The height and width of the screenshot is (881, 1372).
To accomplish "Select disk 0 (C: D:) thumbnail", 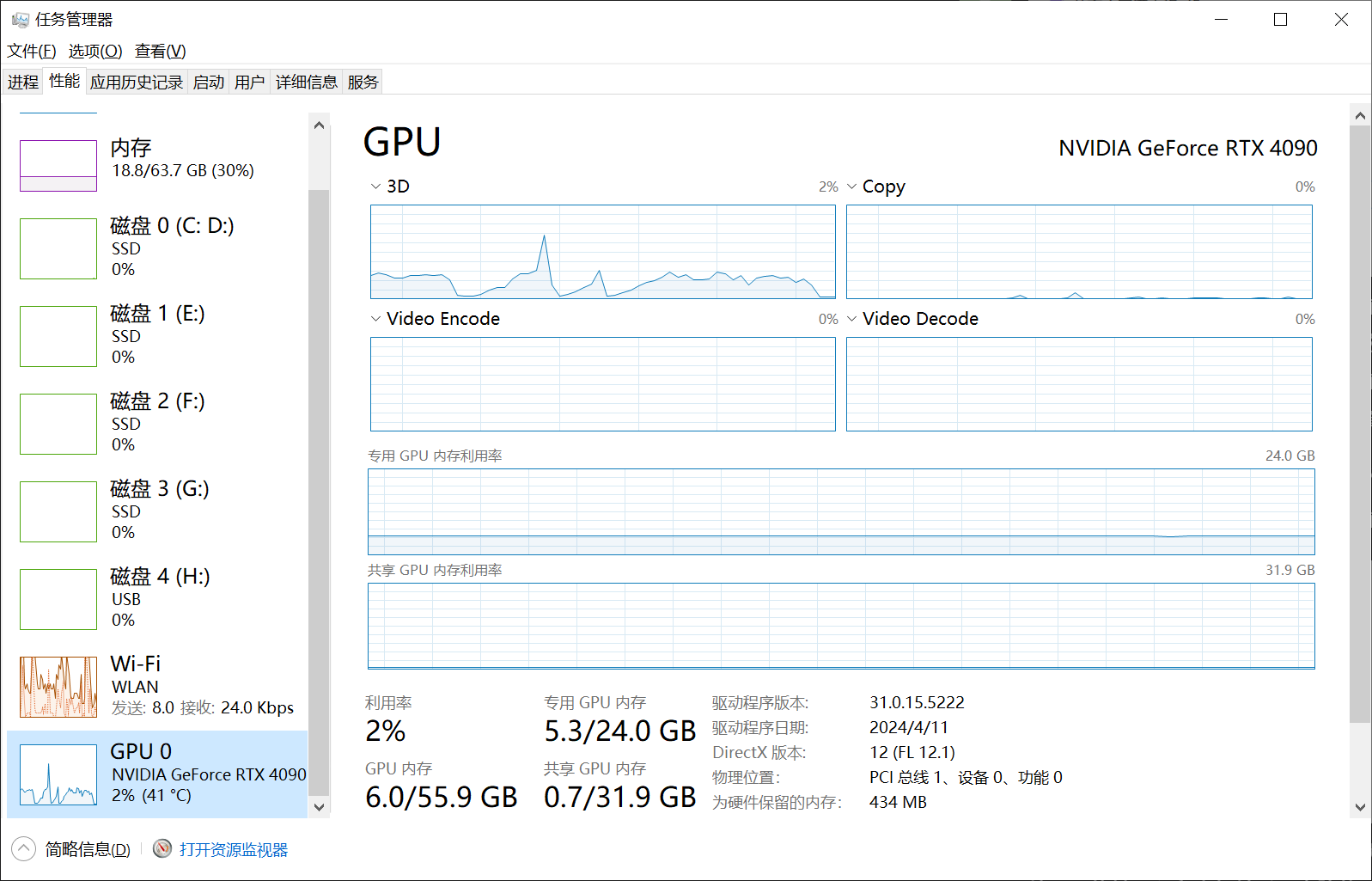I will pyautogui.click(x=58, y=248).
